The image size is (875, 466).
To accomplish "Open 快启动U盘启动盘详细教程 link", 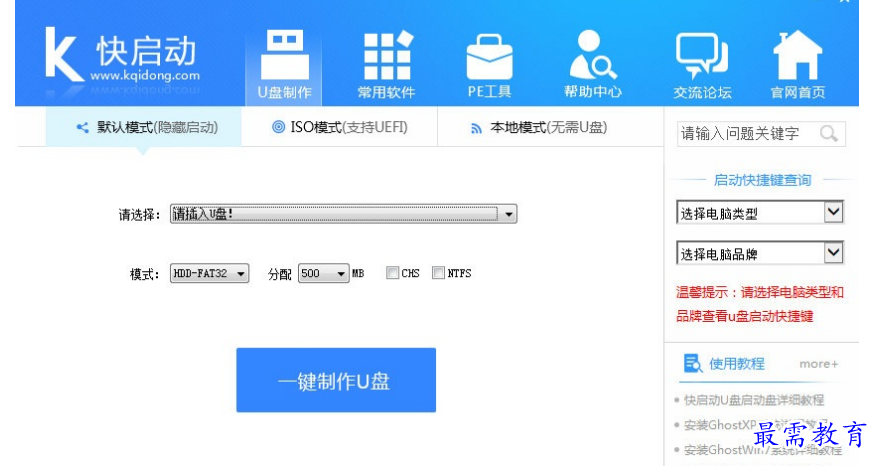I will coord(754,400).
